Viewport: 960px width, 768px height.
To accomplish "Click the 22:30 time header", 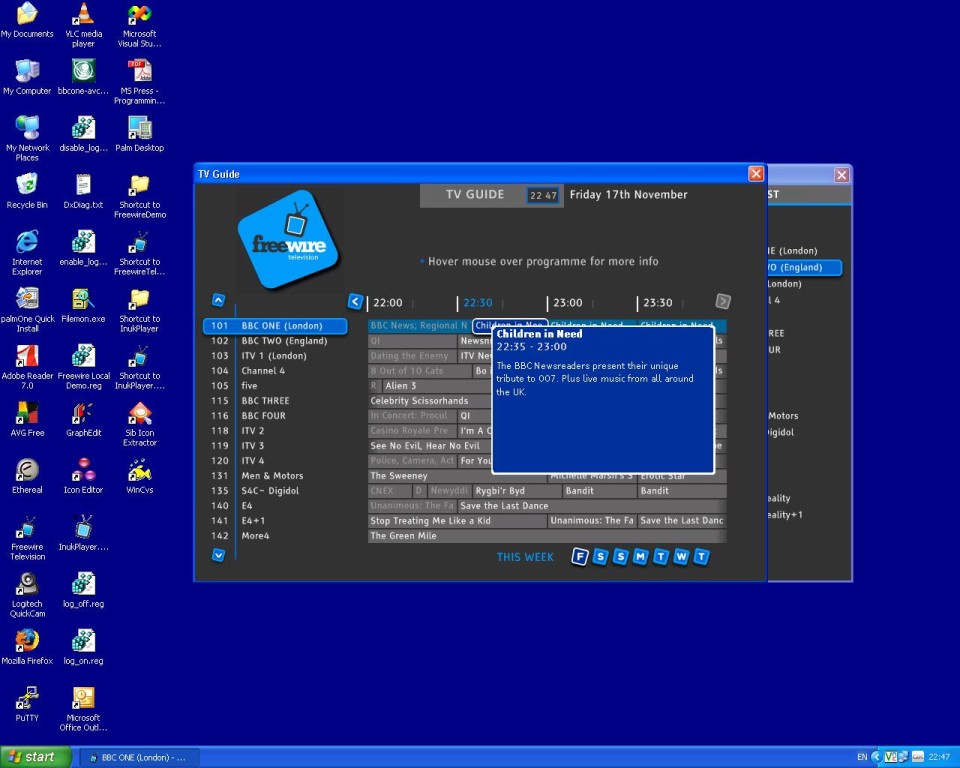I will tap(478, 303).
